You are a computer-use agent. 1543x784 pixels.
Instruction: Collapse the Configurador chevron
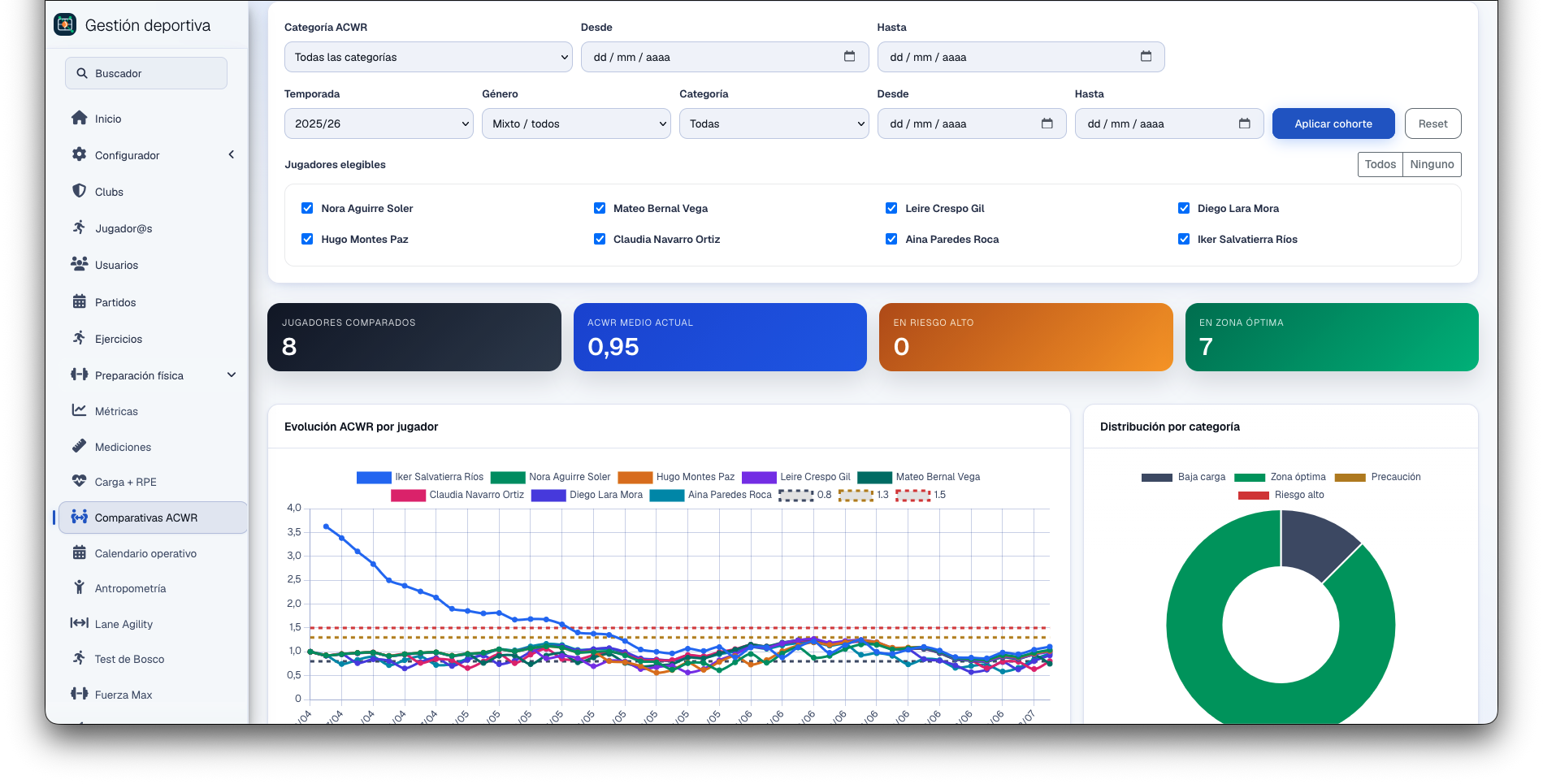pos(232,154)
